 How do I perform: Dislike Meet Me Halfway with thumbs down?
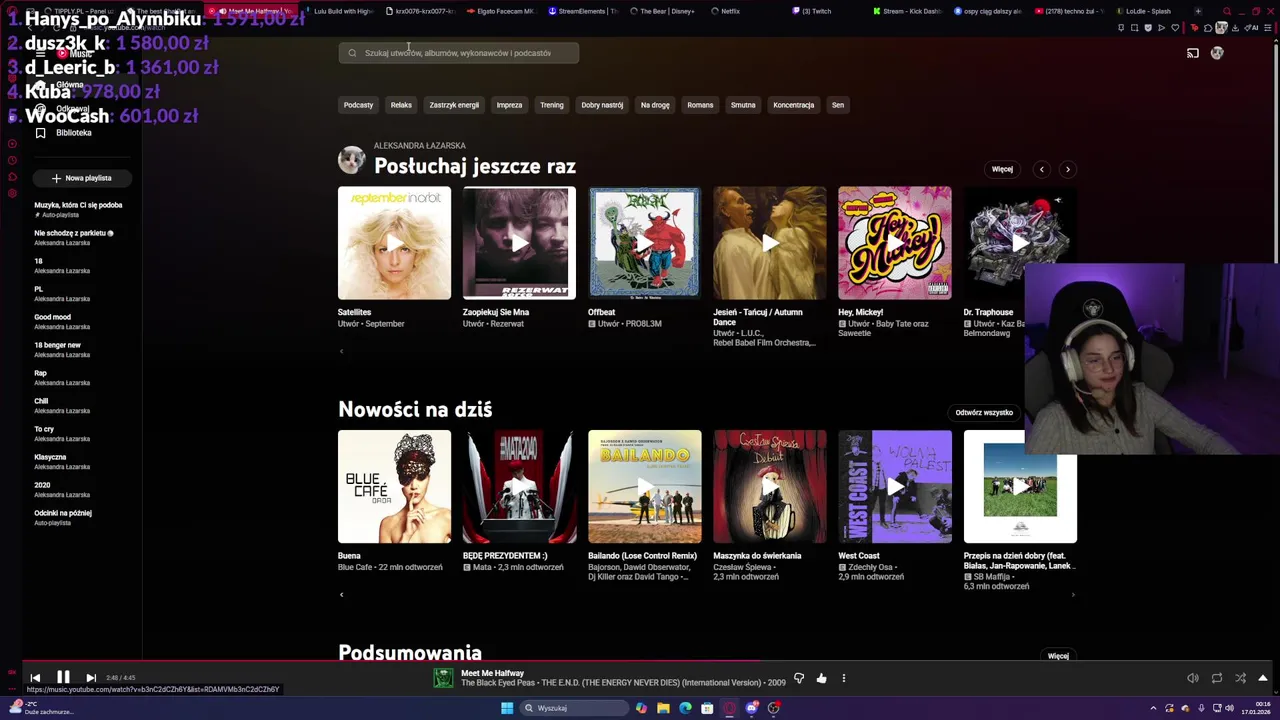coord(799,678)
